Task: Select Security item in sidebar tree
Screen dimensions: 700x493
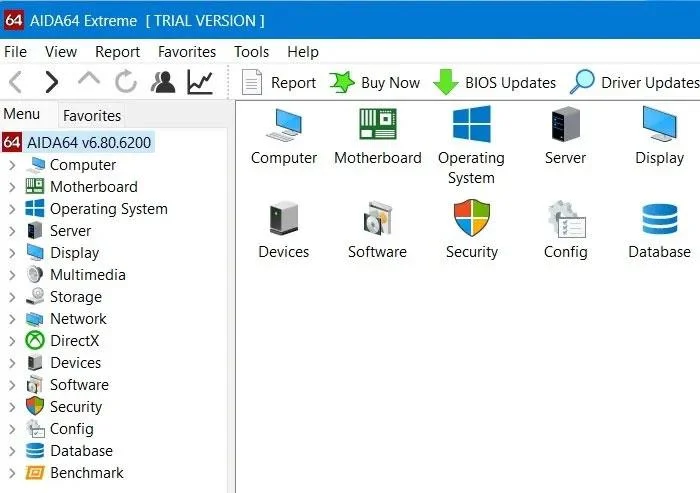Action: pyautogui.click(x=76, y=407)
